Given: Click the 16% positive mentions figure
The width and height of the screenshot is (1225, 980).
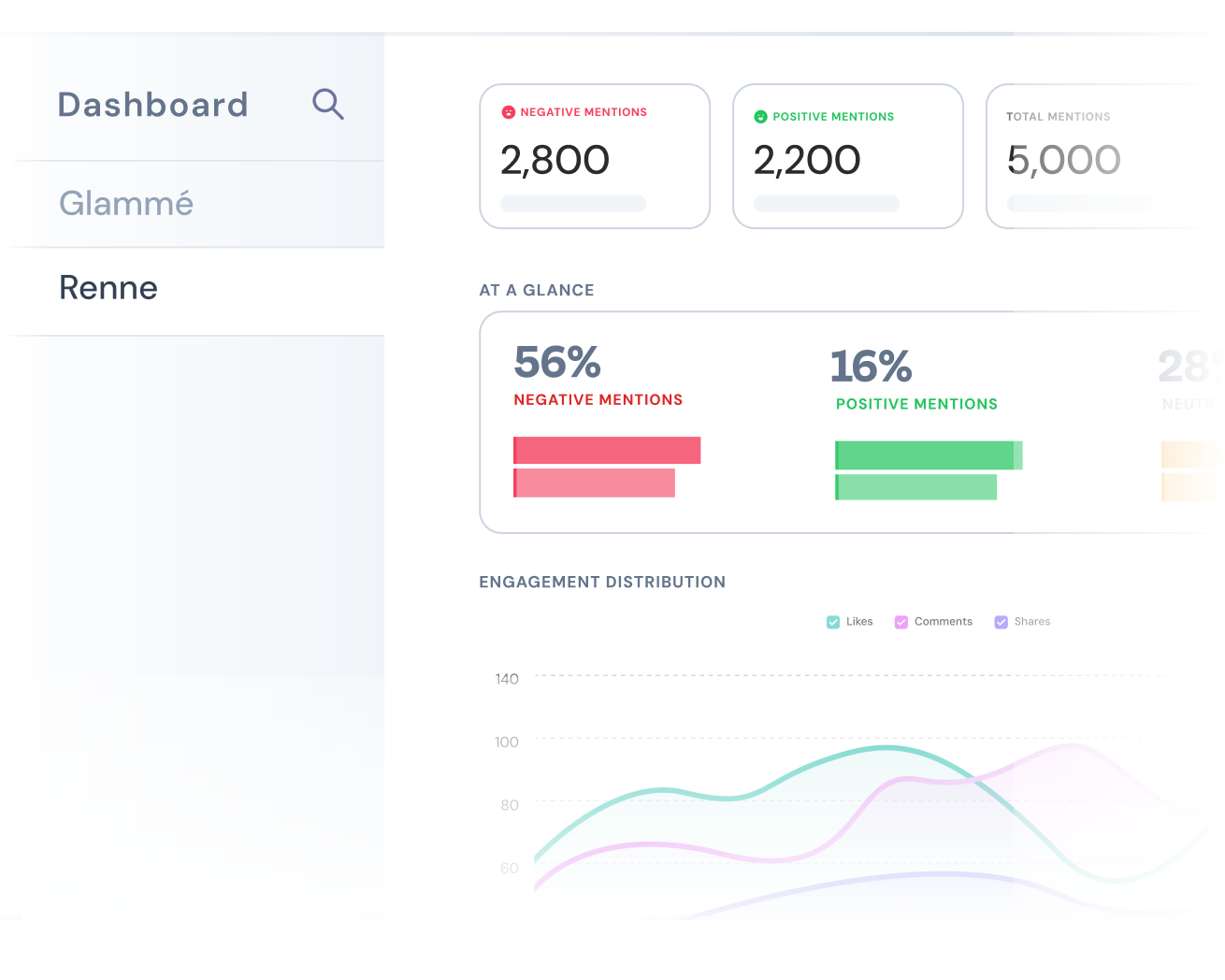Looking at the screenshot, I should coord(871,367).
